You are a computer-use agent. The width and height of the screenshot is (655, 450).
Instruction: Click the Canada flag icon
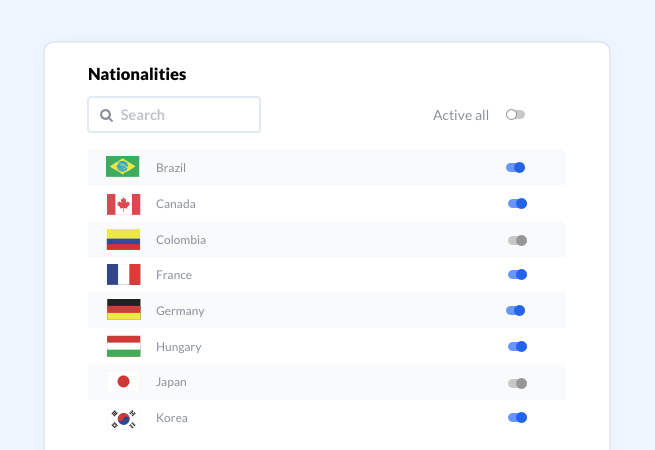tap(123, 204)
